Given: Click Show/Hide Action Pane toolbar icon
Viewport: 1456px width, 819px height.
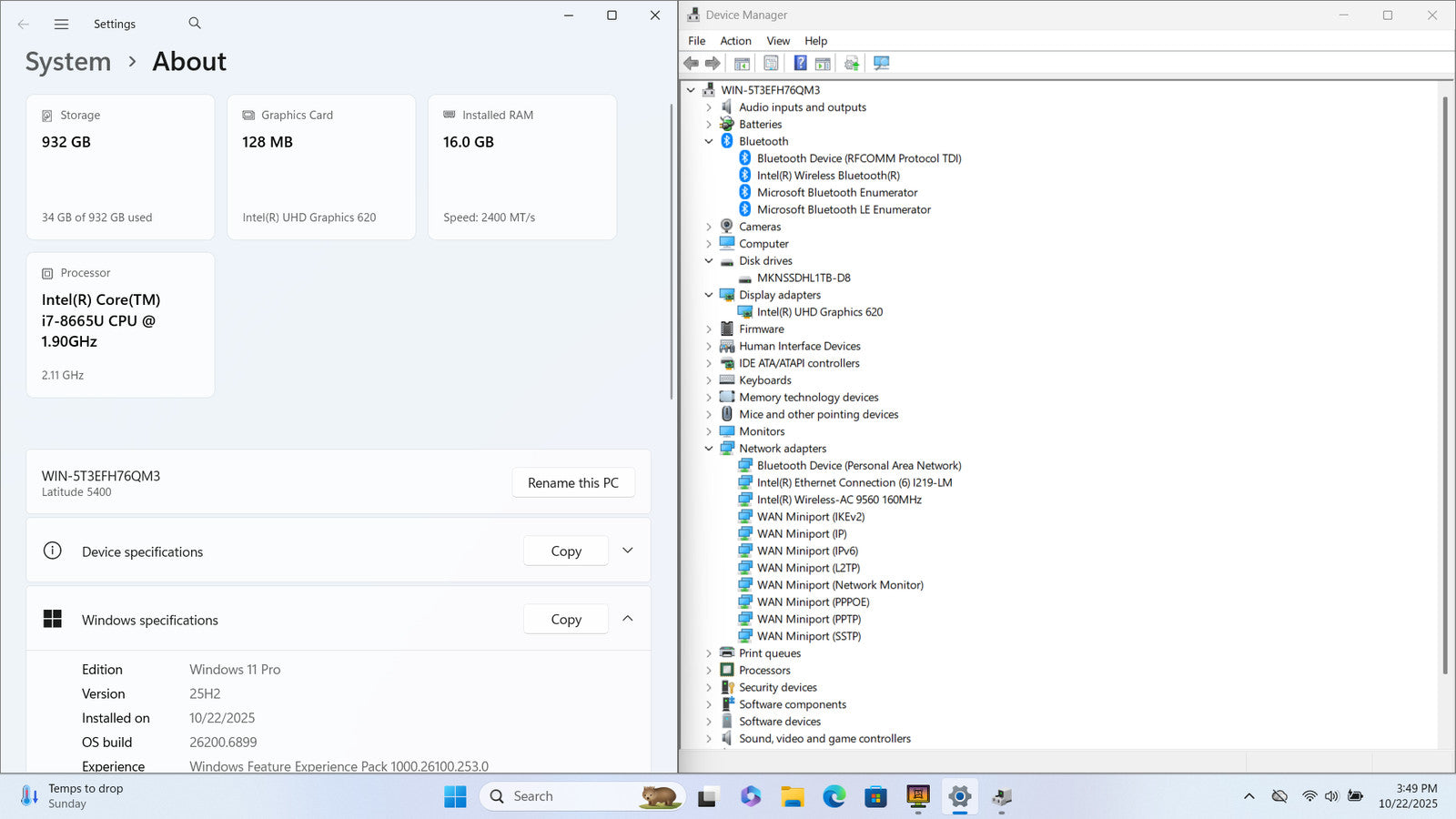Looking at the screenshot, I should tap(823, 63).
